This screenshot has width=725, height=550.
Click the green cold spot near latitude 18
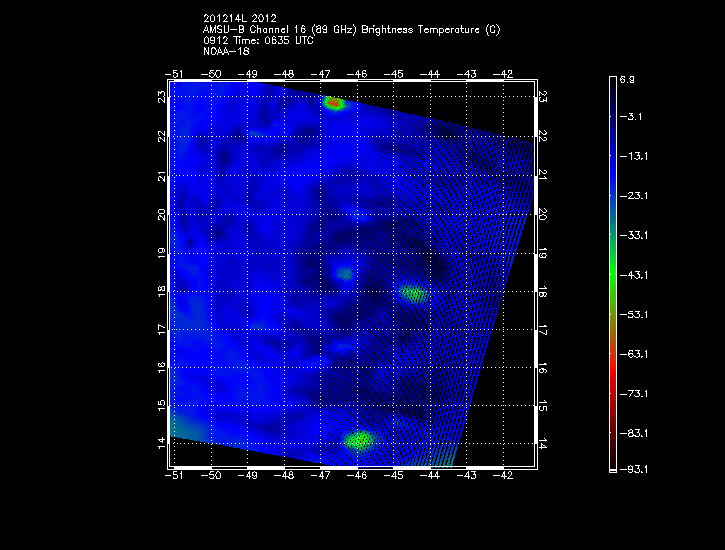412,294
